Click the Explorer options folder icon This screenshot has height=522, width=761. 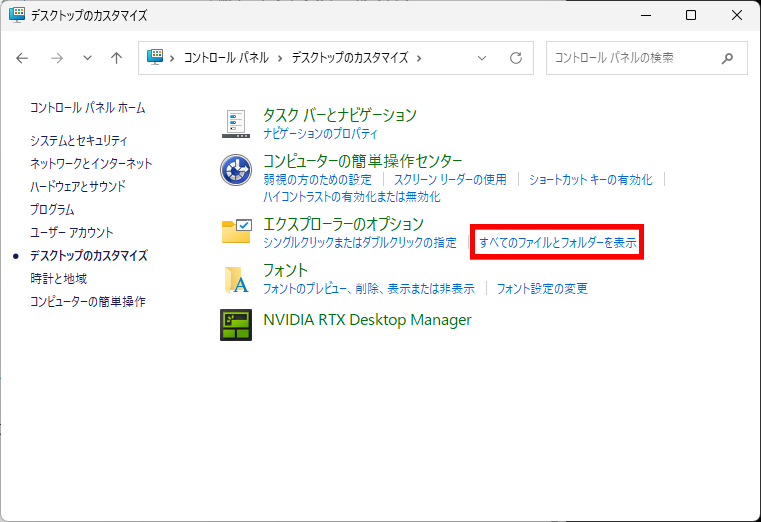237,231
